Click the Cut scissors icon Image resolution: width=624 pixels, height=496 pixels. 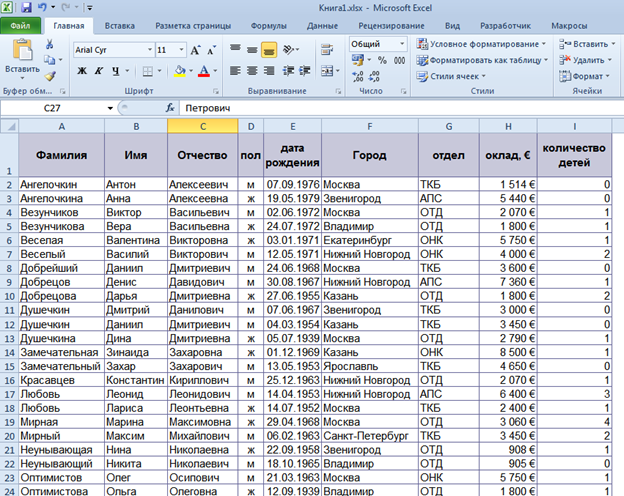click(x=50, y=45)
